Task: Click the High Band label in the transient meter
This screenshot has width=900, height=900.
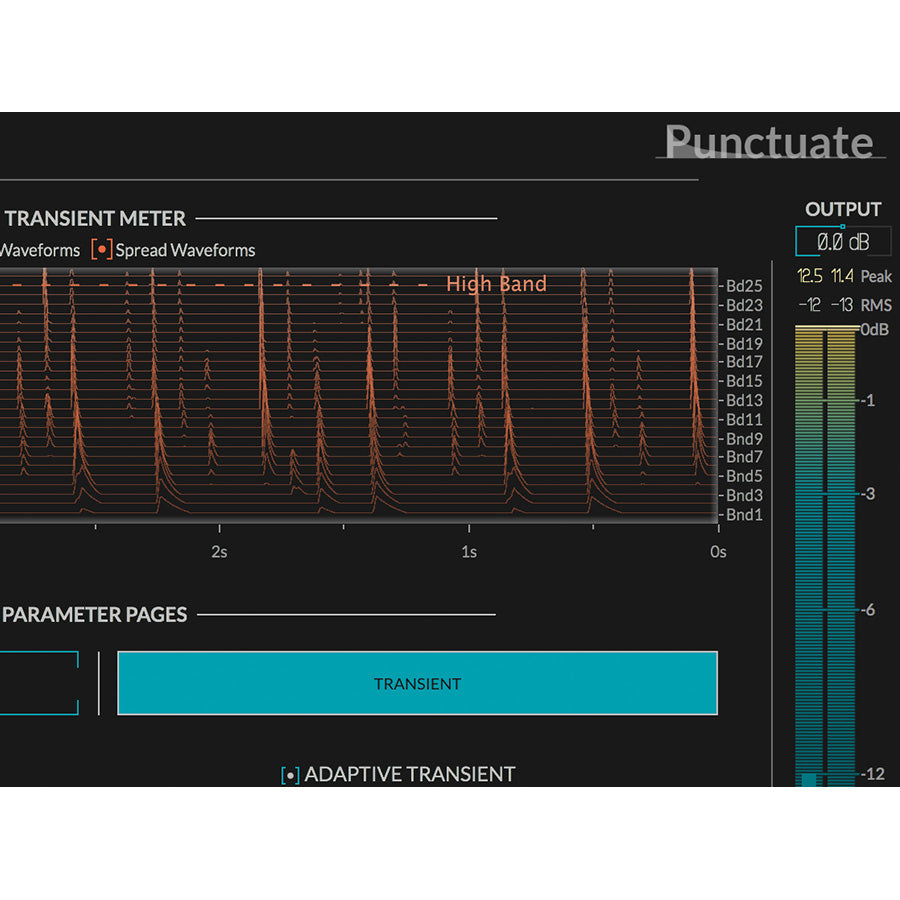Action: (496, 284)
